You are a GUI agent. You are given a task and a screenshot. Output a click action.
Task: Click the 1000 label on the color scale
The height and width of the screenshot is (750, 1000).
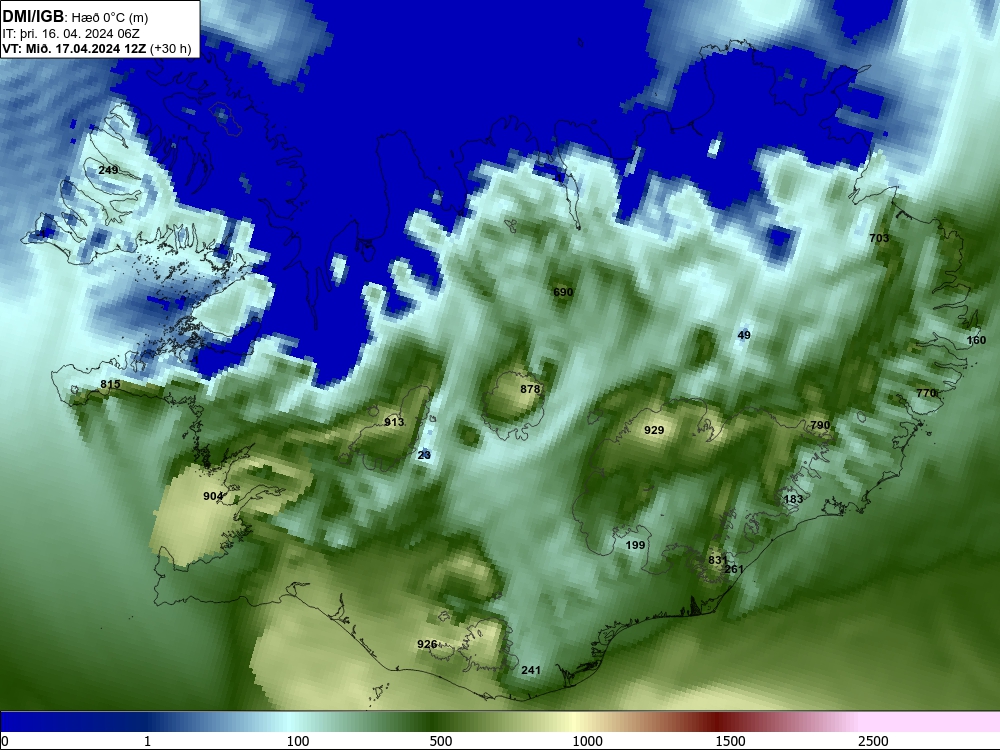(x=587, y=741)
